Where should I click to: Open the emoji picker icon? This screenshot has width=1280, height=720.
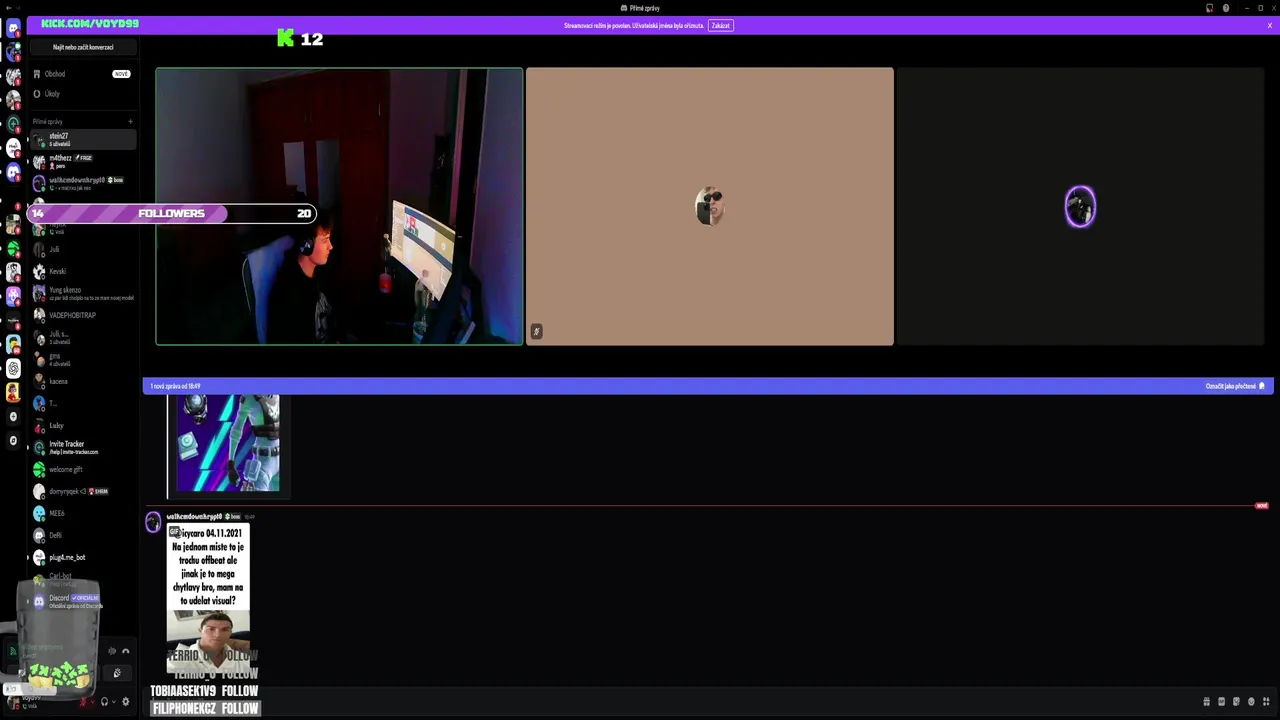1251,702
